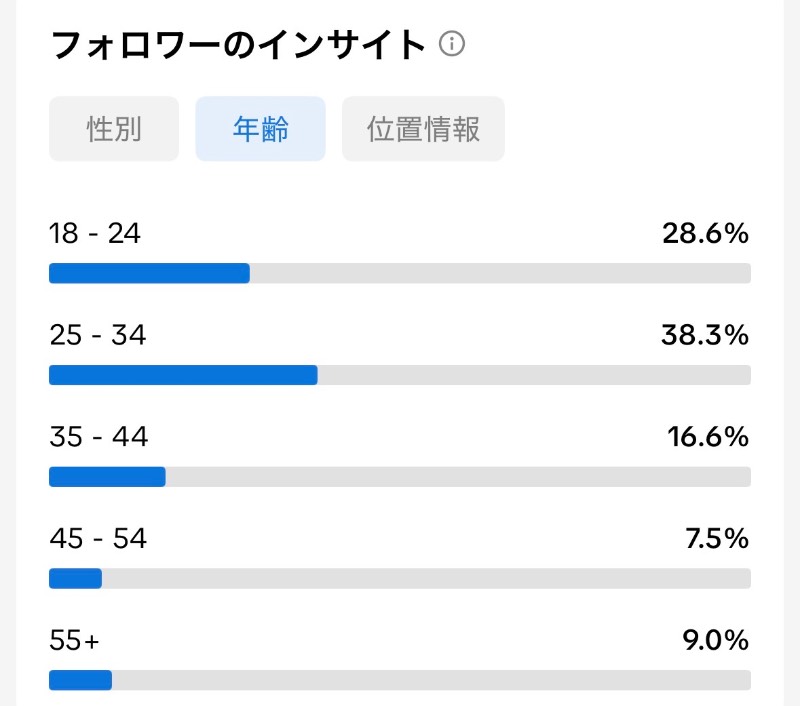Switch to the 性別 tab
This screenshot has width=800, height=706.
point(114,129)
